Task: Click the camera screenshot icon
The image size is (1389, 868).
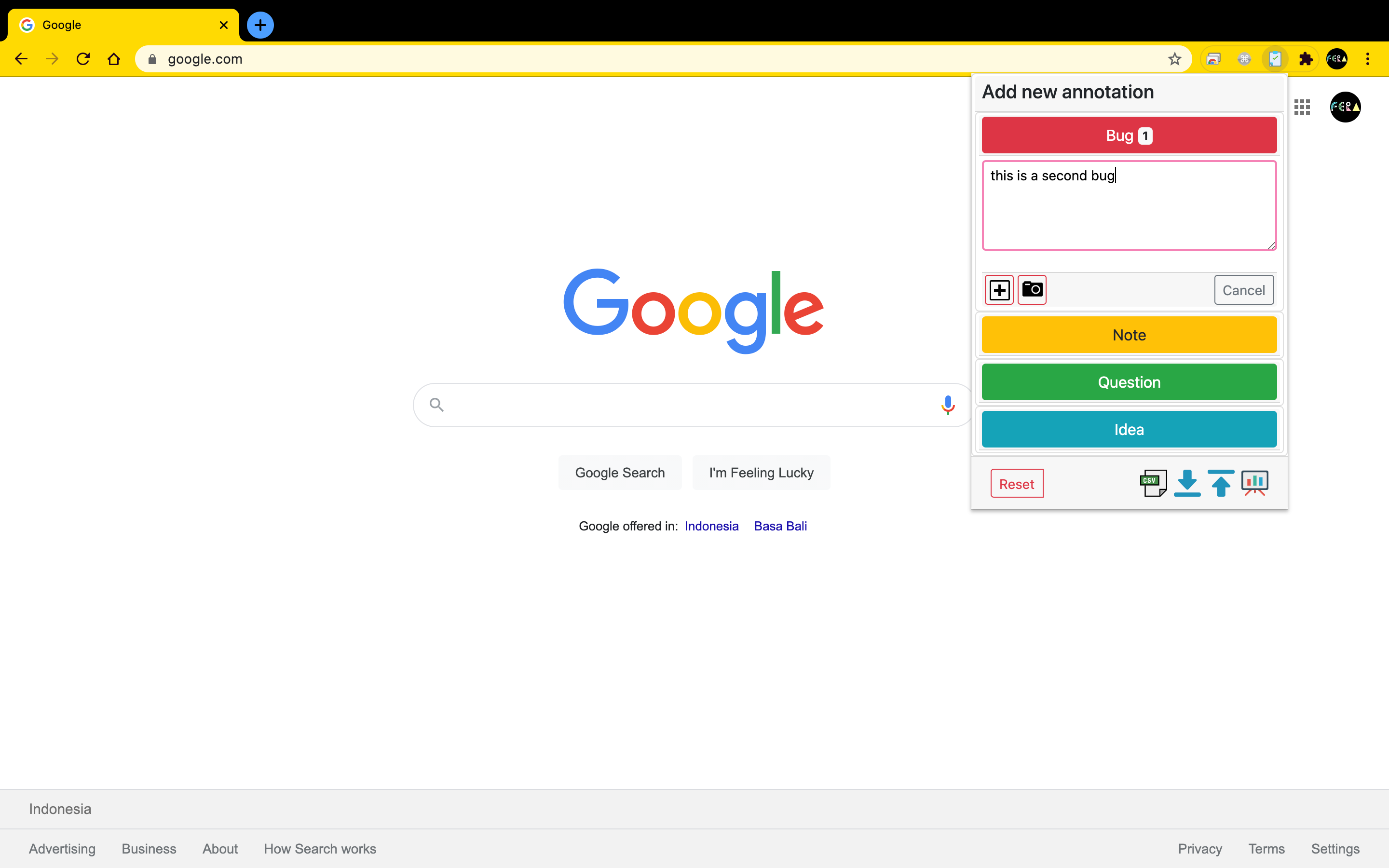Action: 1032,289
